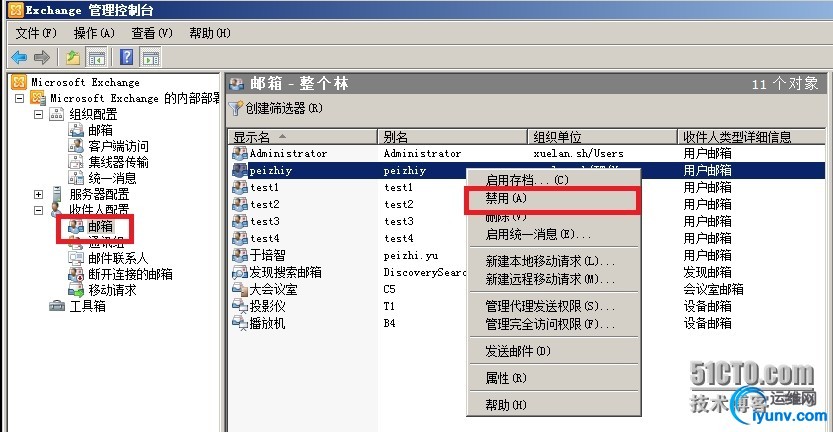Click the 断开连接的邮箱 tree icon
Image resolution: width=833 pixels, height=432 pixels.
click(76, 274)
